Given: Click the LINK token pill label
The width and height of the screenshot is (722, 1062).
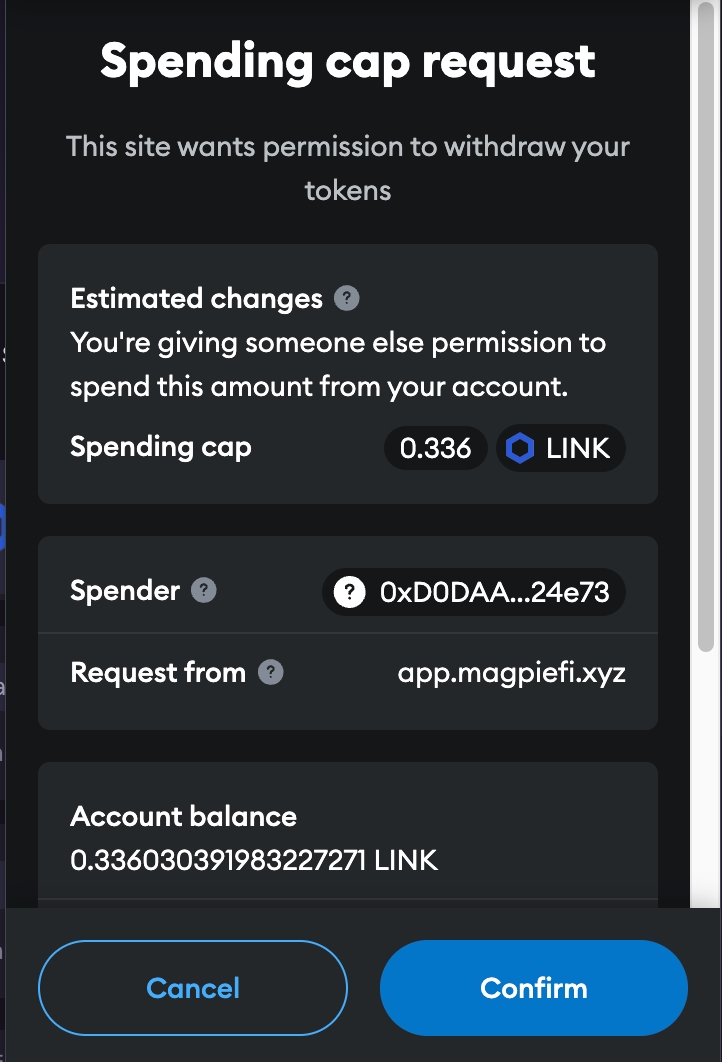Looking at the screenshot, I should pyautogui.click(x=578, y=448).
